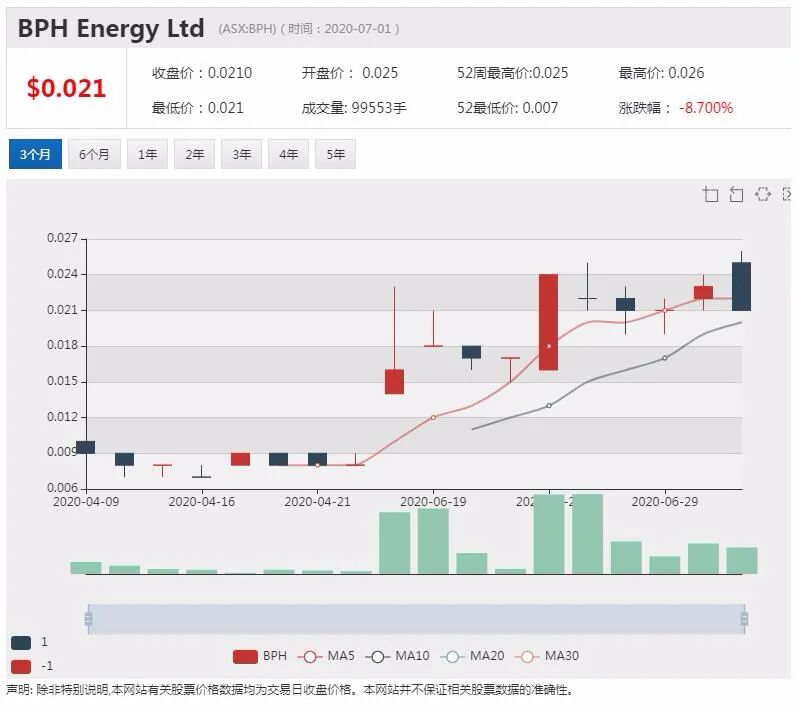801x713 pixels.
Task: Toggle the MA30 legend entry
Action: click(547, 656)
